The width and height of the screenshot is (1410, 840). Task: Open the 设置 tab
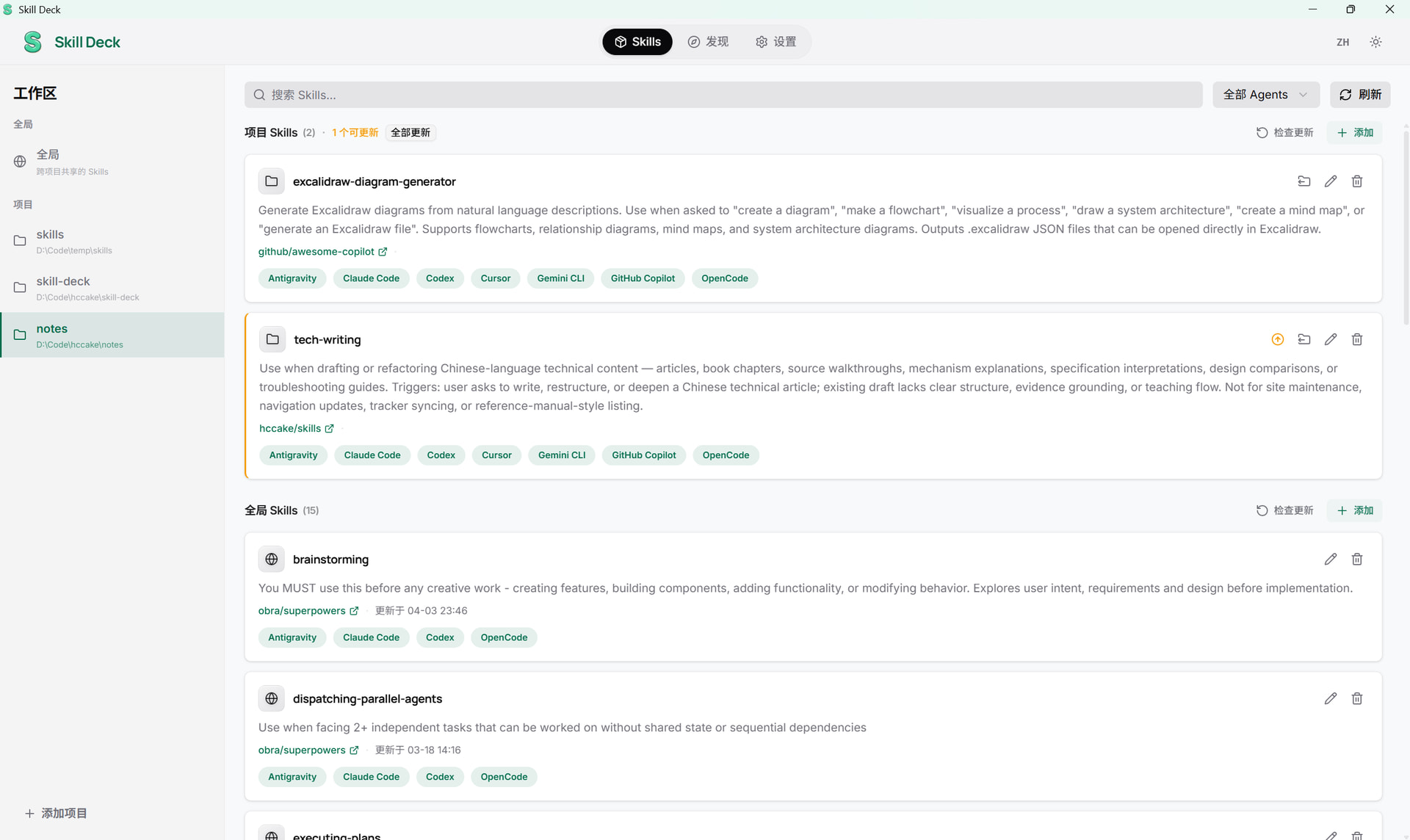point(775,42)
